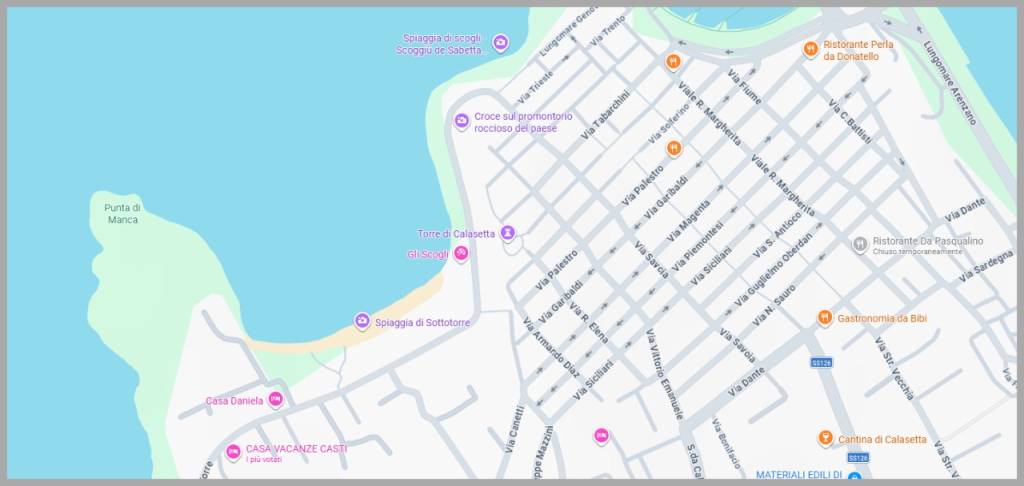Click the restaurant pin beside Via Solferino
This screenshot has width=1024, height=486.
(x=674, y=149)
